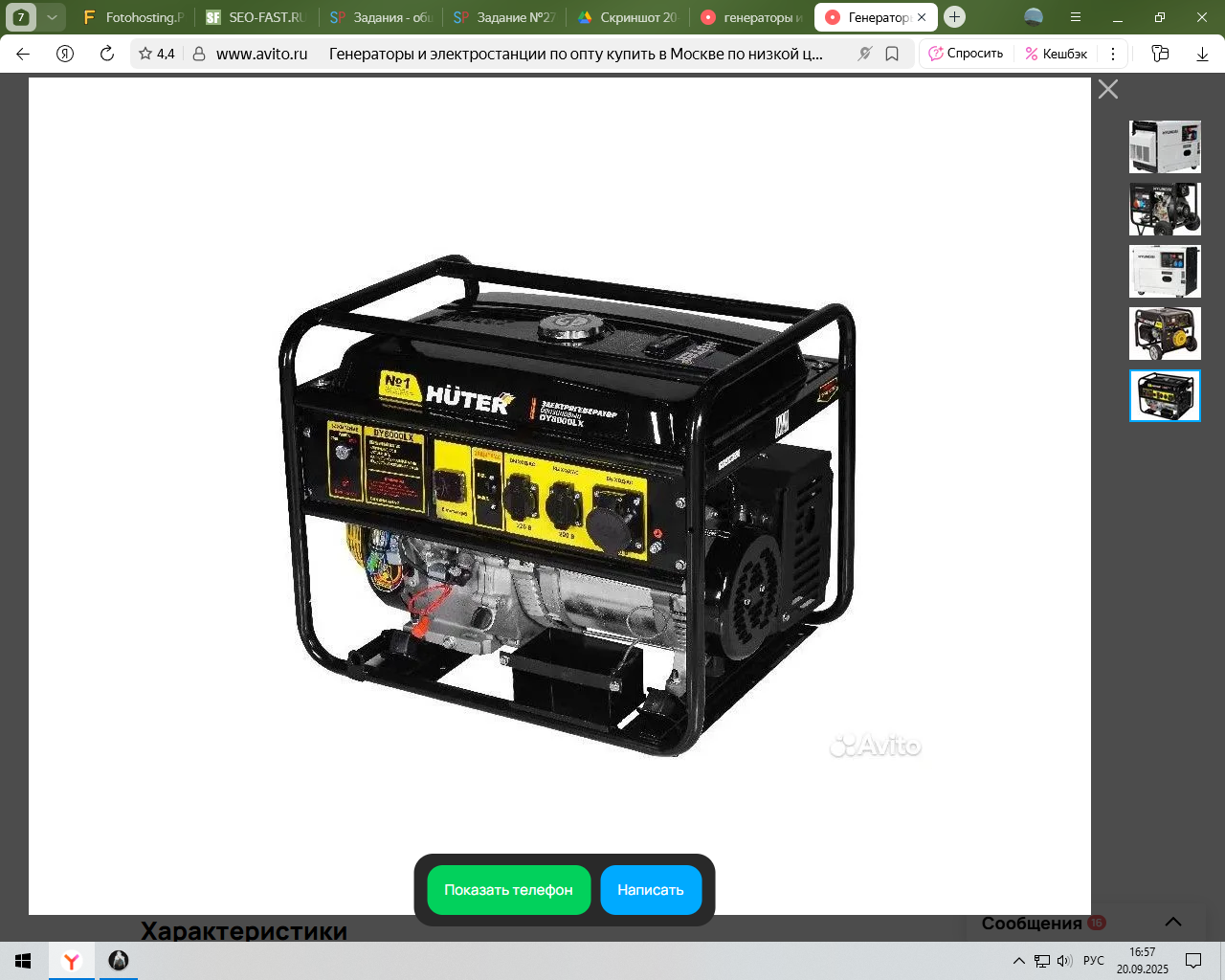
Task: Open the downloads panel
Action: tap(1203, 54)
